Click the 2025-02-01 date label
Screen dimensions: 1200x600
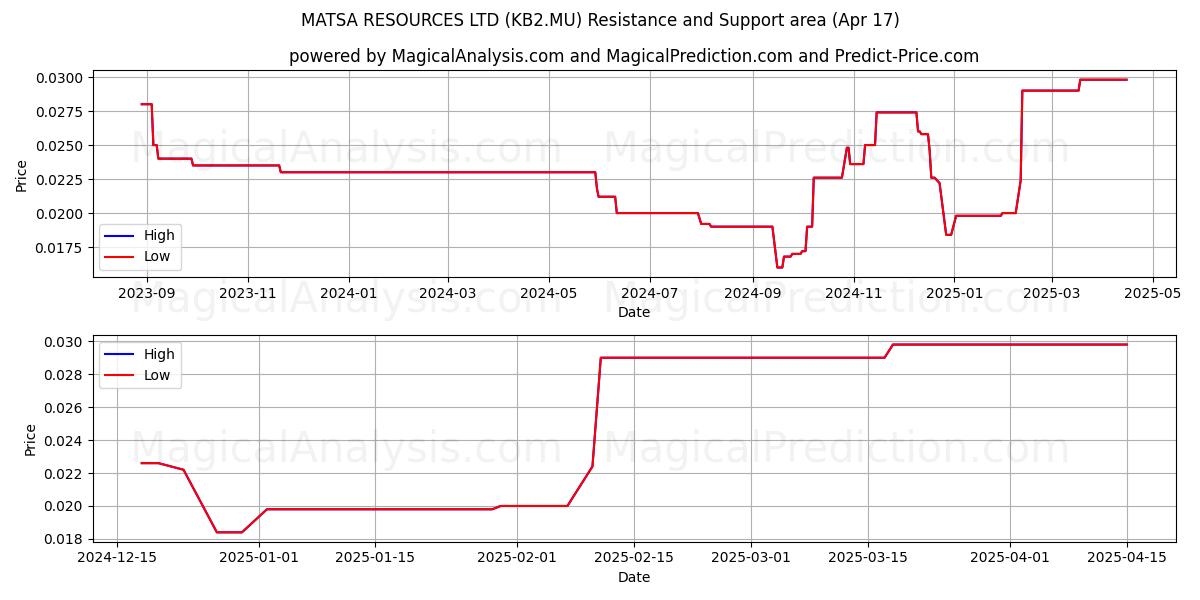pos(517,558)
